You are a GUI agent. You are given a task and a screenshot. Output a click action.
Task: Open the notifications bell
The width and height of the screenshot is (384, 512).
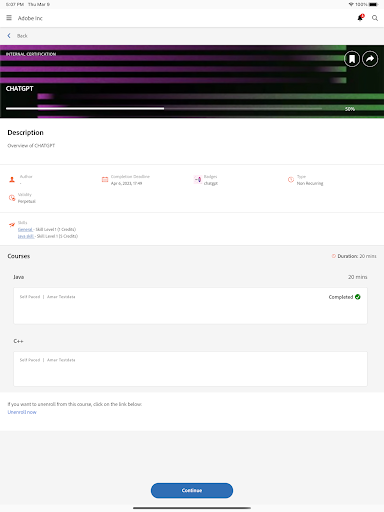360,18
